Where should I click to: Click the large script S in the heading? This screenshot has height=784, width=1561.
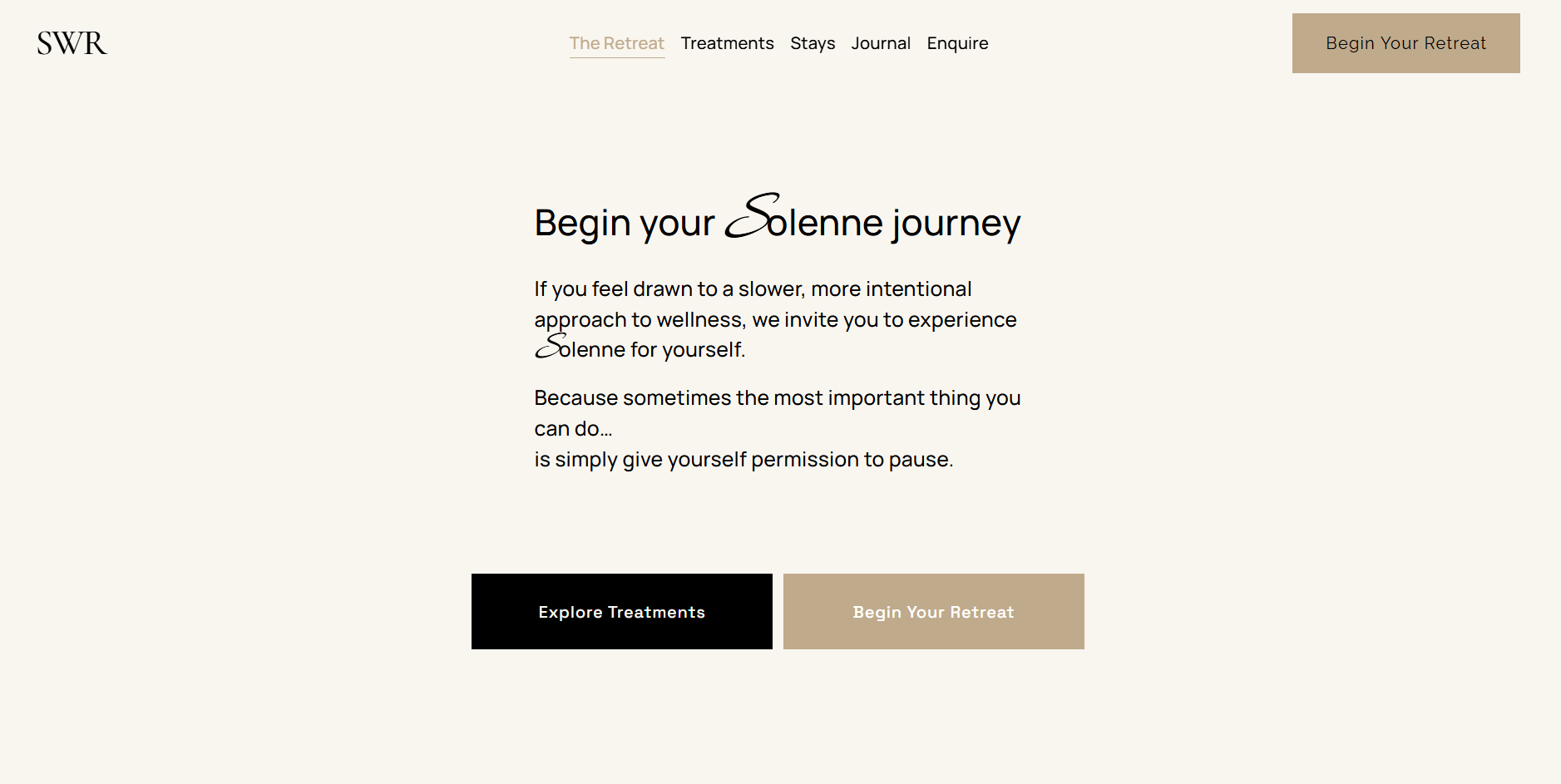(753, 216)
